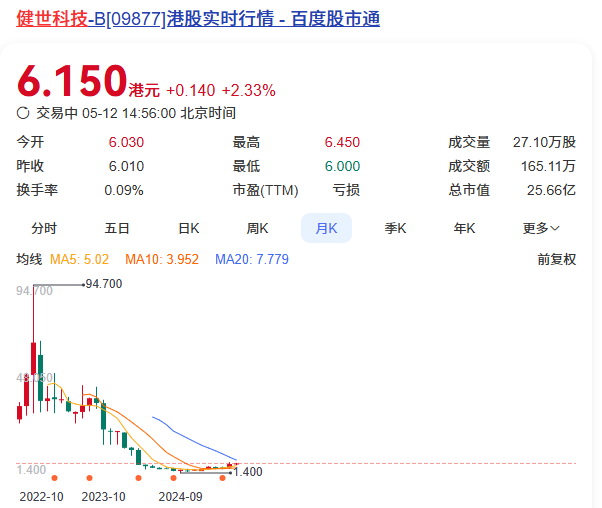Viewport: 602px width, 508px height.
Task: Click the 今开 value 6.030
Action: 126,142
